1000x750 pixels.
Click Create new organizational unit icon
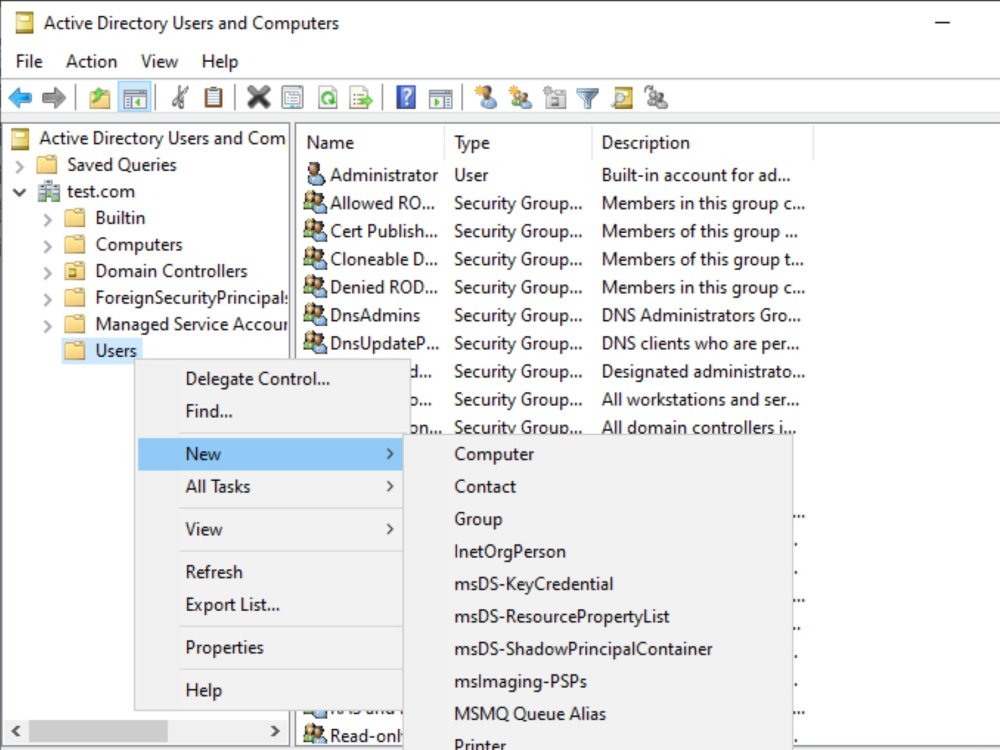tap(554, 98)
